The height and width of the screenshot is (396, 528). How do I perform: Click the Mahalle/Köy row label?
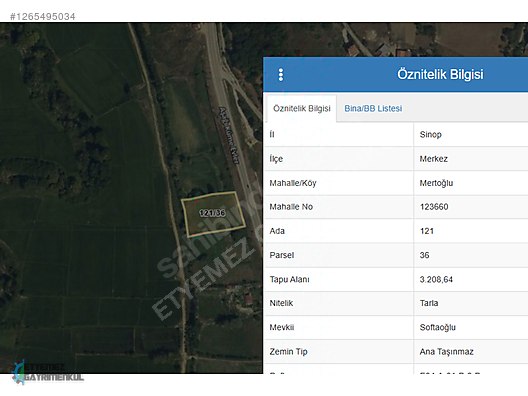293,183
